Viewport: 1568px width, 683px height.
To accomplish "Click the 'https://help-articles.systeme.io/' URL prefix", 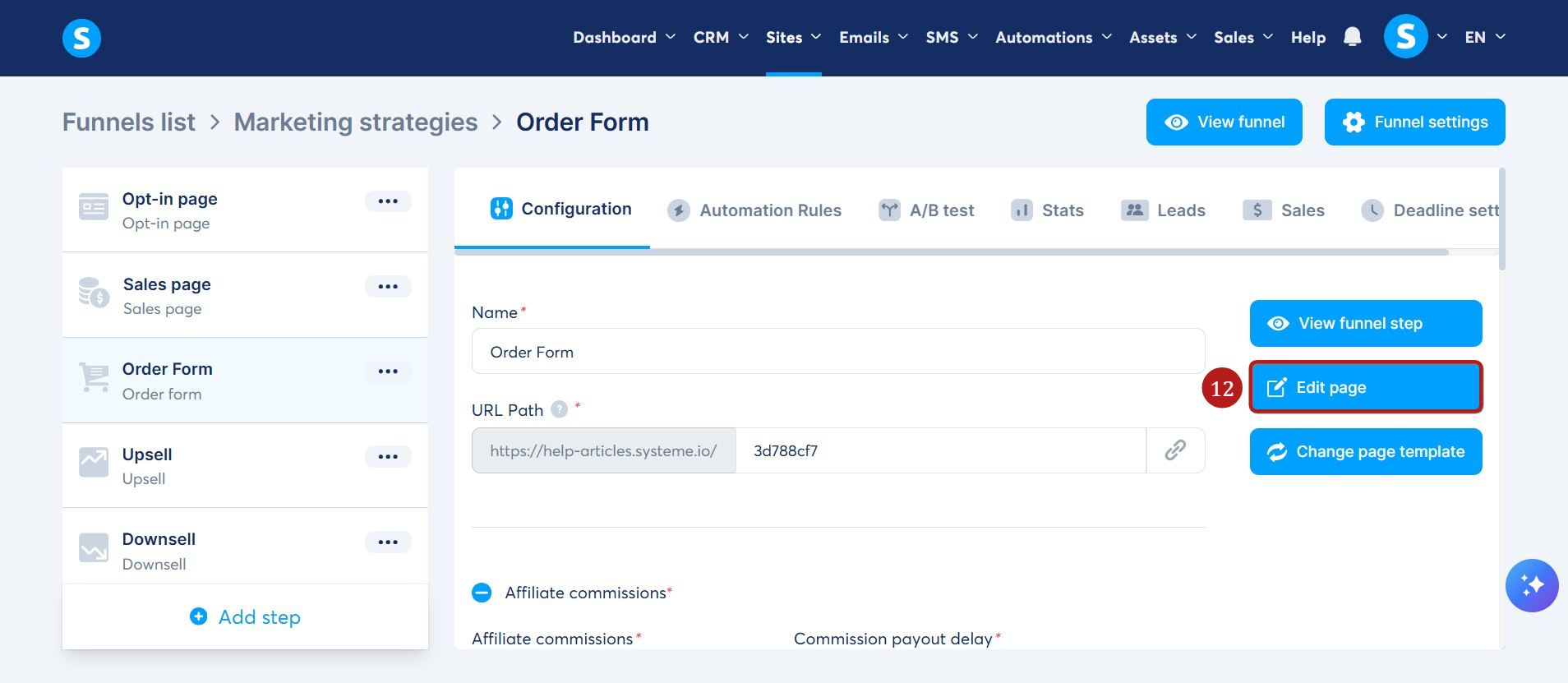I will click(x=604, y=450).
